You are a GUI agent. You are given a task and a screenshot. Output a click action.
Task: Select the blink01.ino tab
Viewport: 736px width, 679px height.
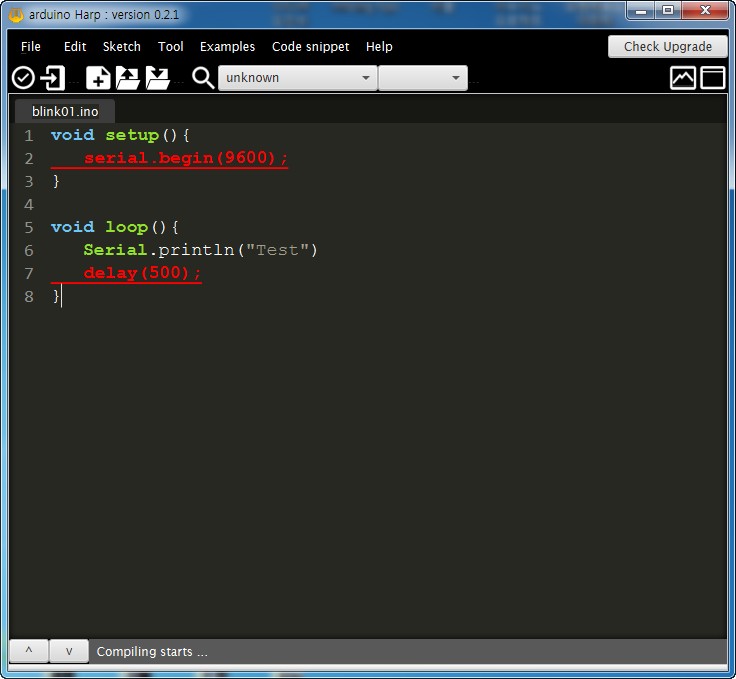click(x=65, y=111)
